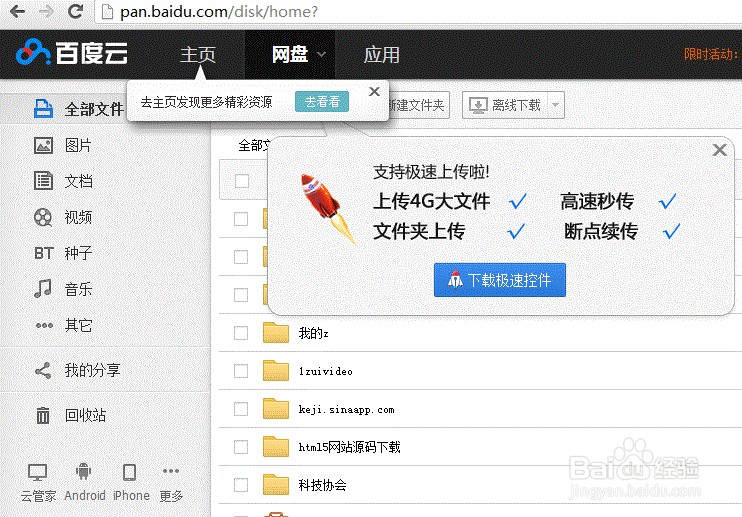
Task: Select 全部文件 in sidebar
Action: (94, 109)
